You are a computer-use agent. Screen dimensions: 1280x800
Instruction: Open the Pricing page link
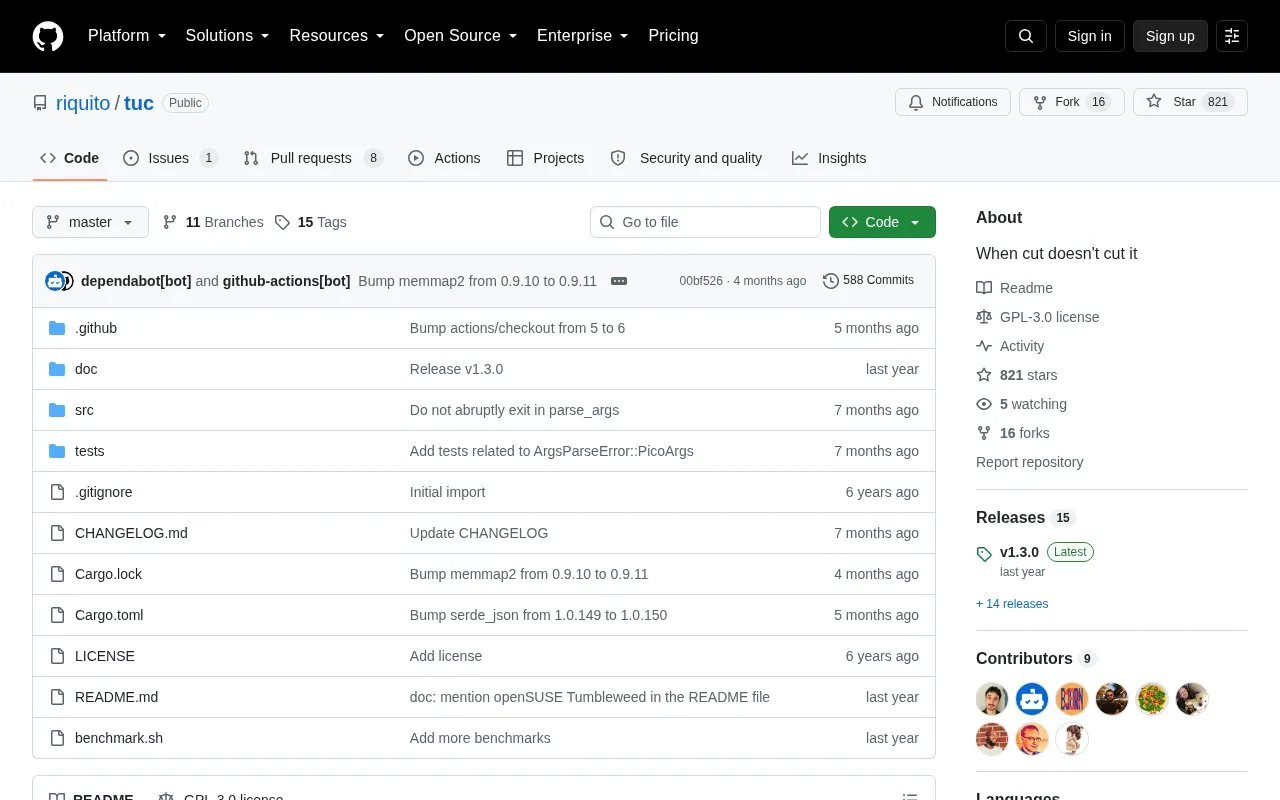(x=673, y=36)
